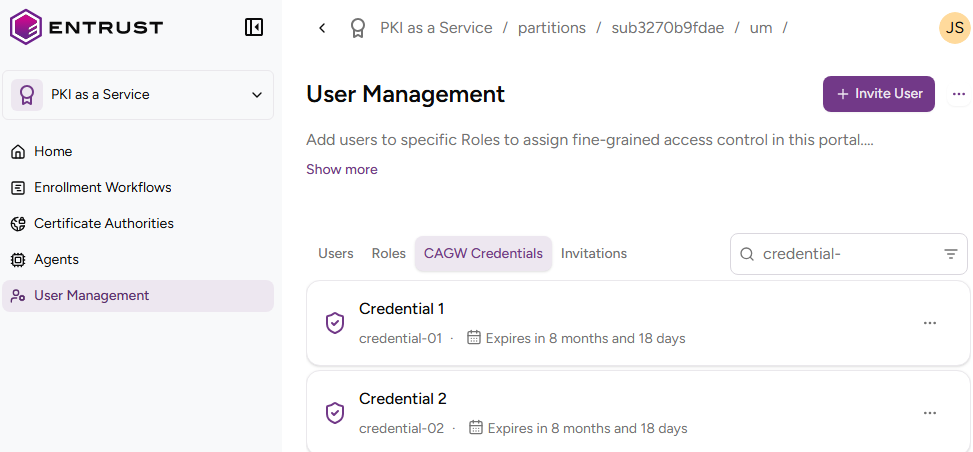Click the Invite User button

pos(878,94)
